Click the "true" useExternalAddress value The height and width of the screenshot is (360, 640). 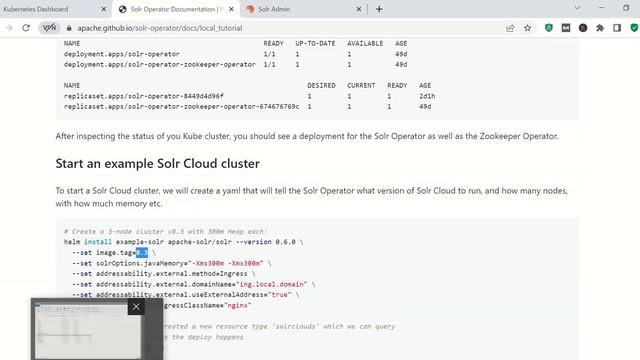[x=280, y=295]
